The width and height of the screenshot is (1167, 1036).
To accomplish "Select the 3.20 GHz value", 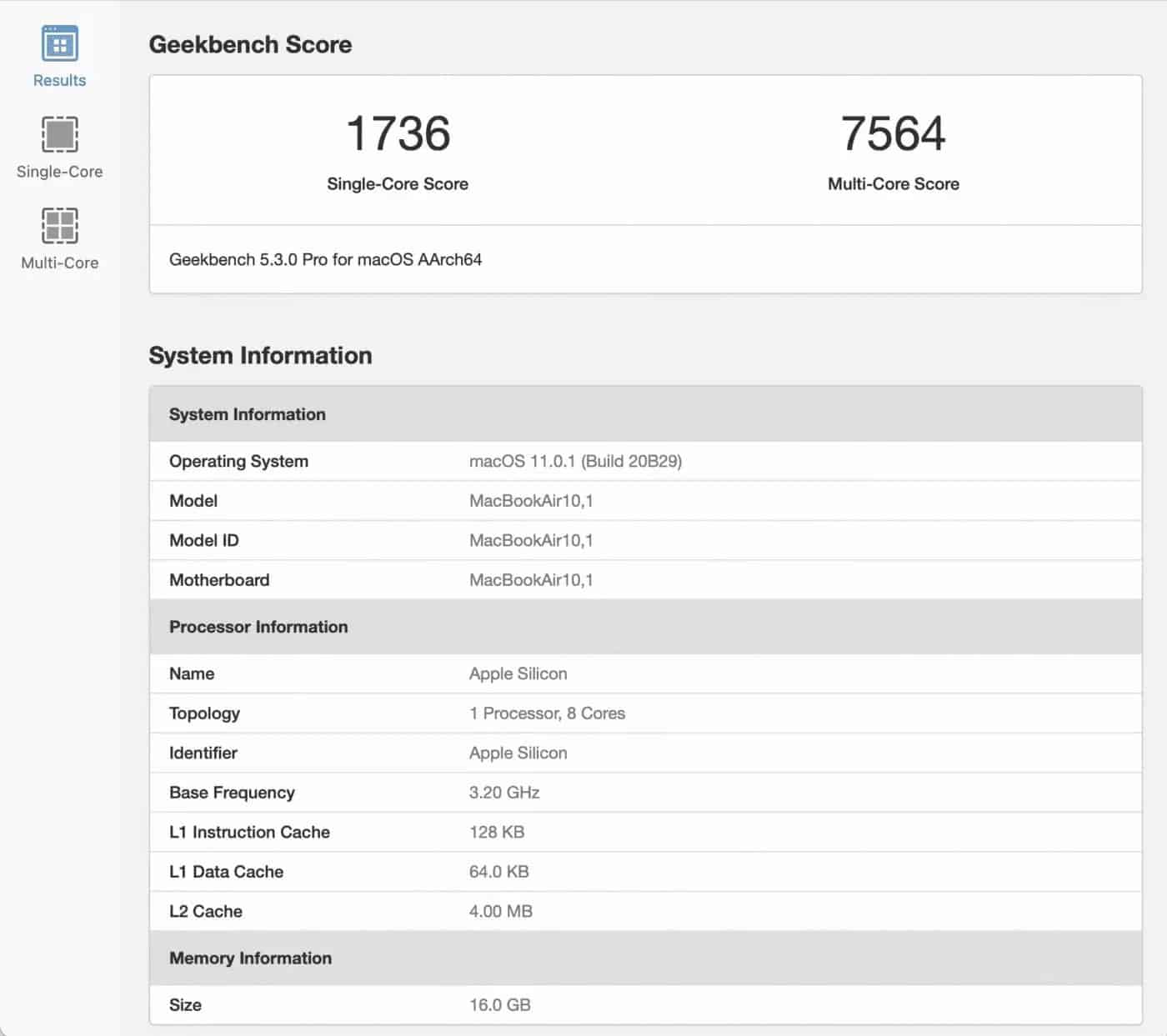I will click(504, 793).
